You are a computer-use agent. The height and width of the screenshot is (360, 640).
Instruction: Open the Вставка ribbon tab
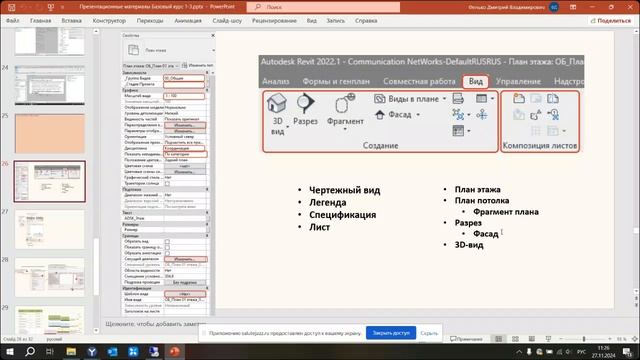[x=71, y=20]
